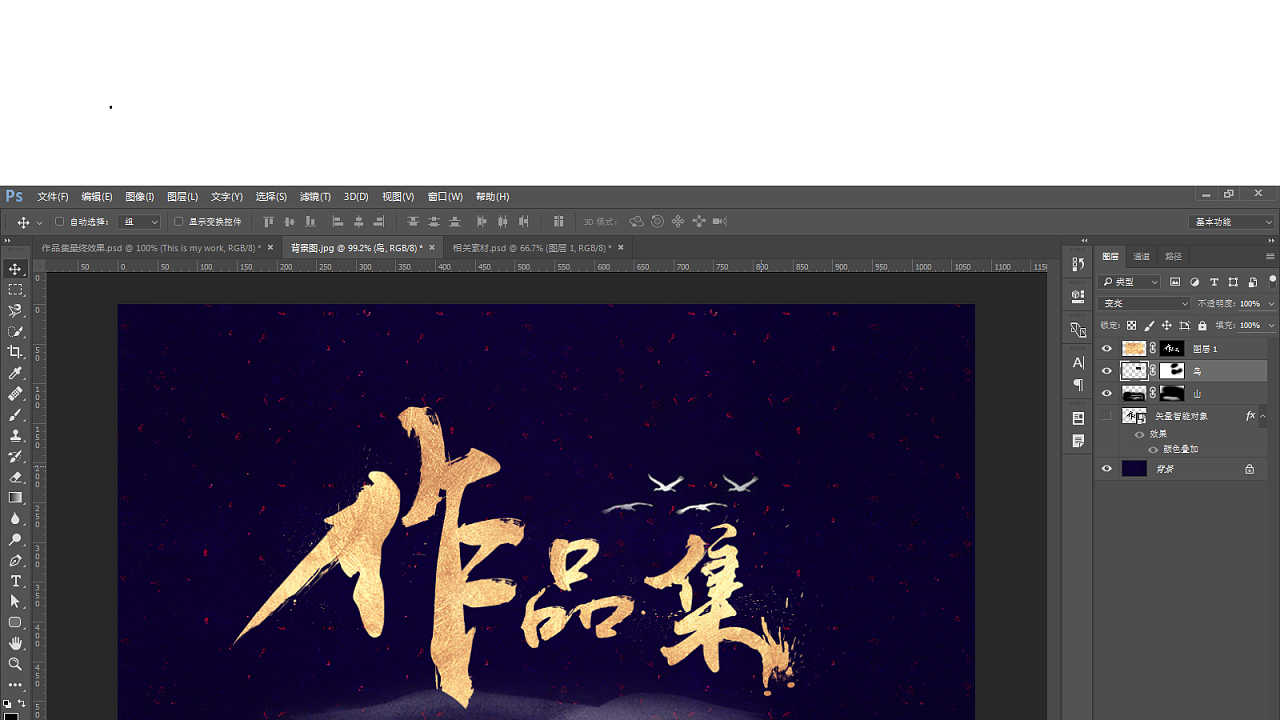Click type layer filter icon

coord(1214,282)
